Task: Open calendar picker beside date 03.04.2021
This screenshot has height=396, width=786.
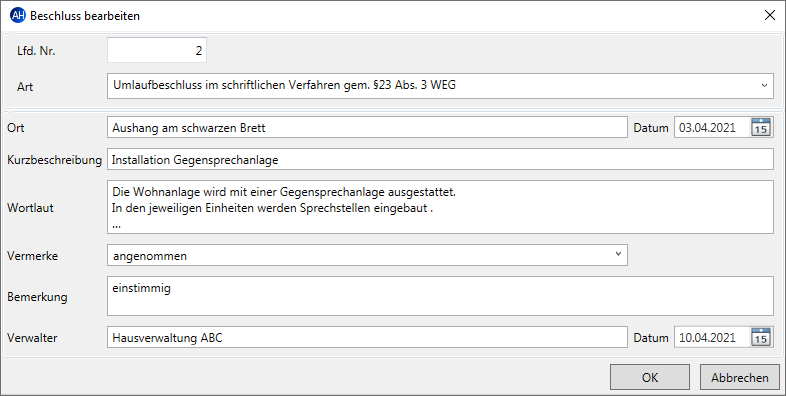Action: click(x=761, y=127)
